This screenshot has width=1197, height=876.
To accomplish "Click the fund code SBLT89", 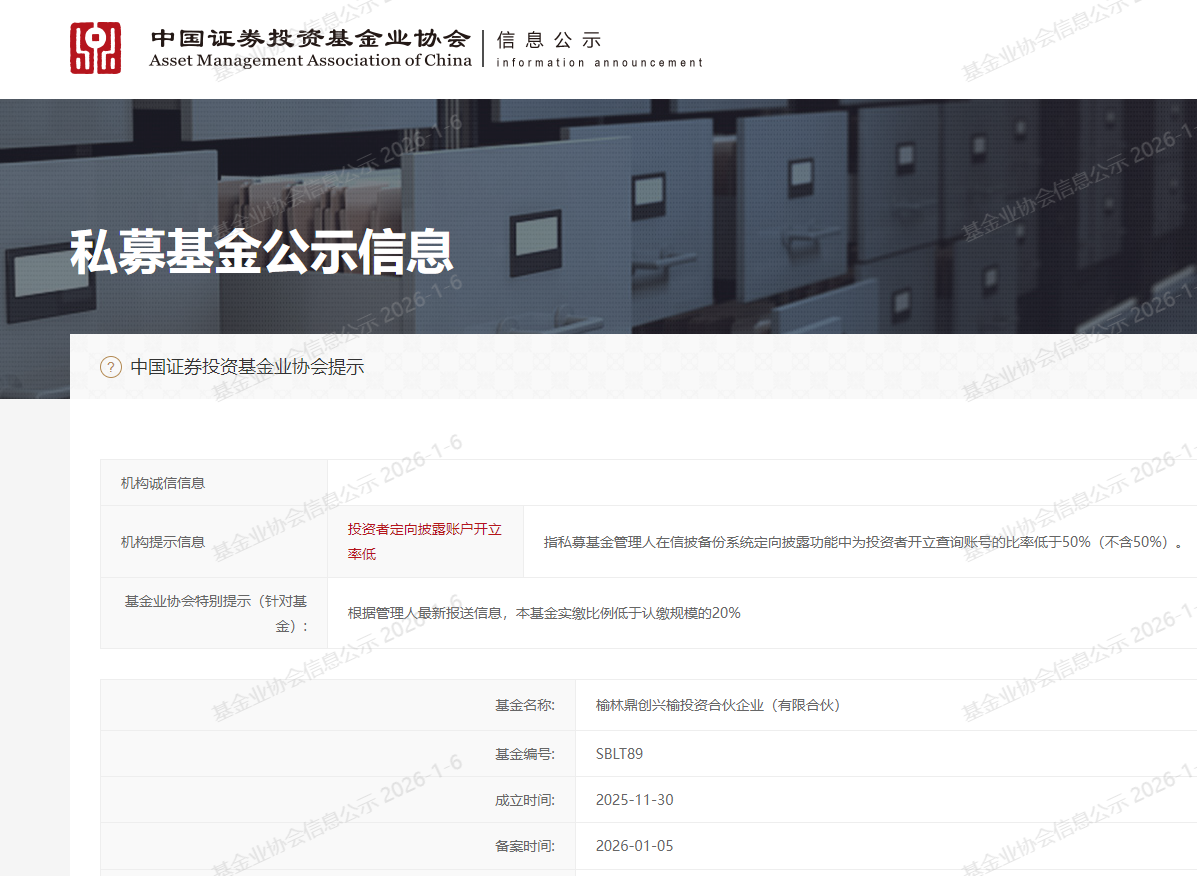I will pos(619,754).
